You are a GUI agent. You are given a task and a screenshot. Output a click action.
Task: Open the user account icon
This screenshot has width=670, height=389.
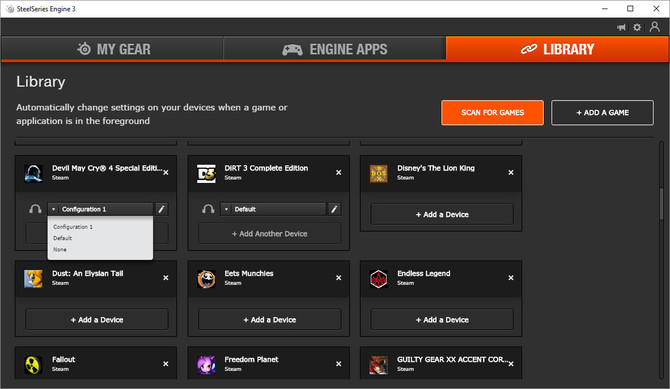click(x=654, y=27)
